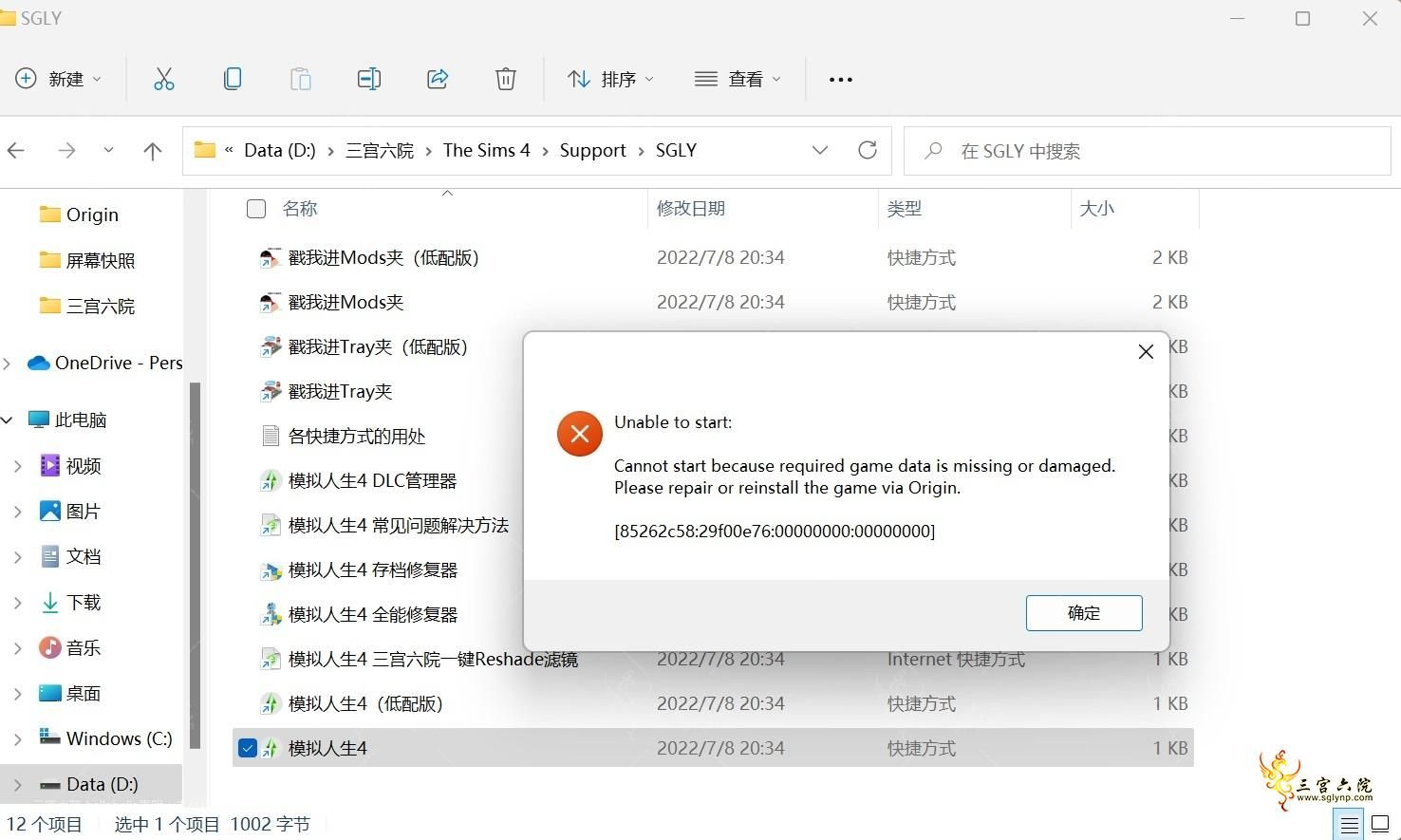1401x840 pixels.
Task: Select 戳我进Mods夹（低配版） shortcut
Action: pyautogui.click(x=370, y=257)
